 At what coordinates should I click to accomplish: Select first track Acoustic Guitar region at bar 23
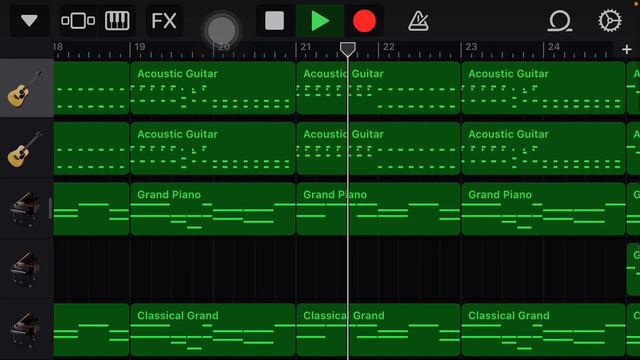click(543, 88)
